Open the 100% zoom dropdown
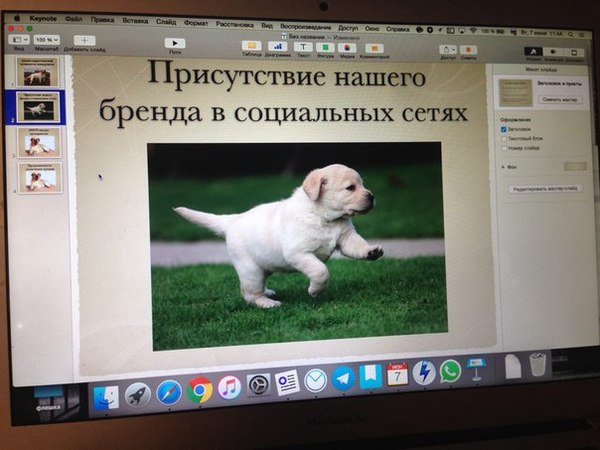This screenshot has height=450, width=600. point(48,39)
